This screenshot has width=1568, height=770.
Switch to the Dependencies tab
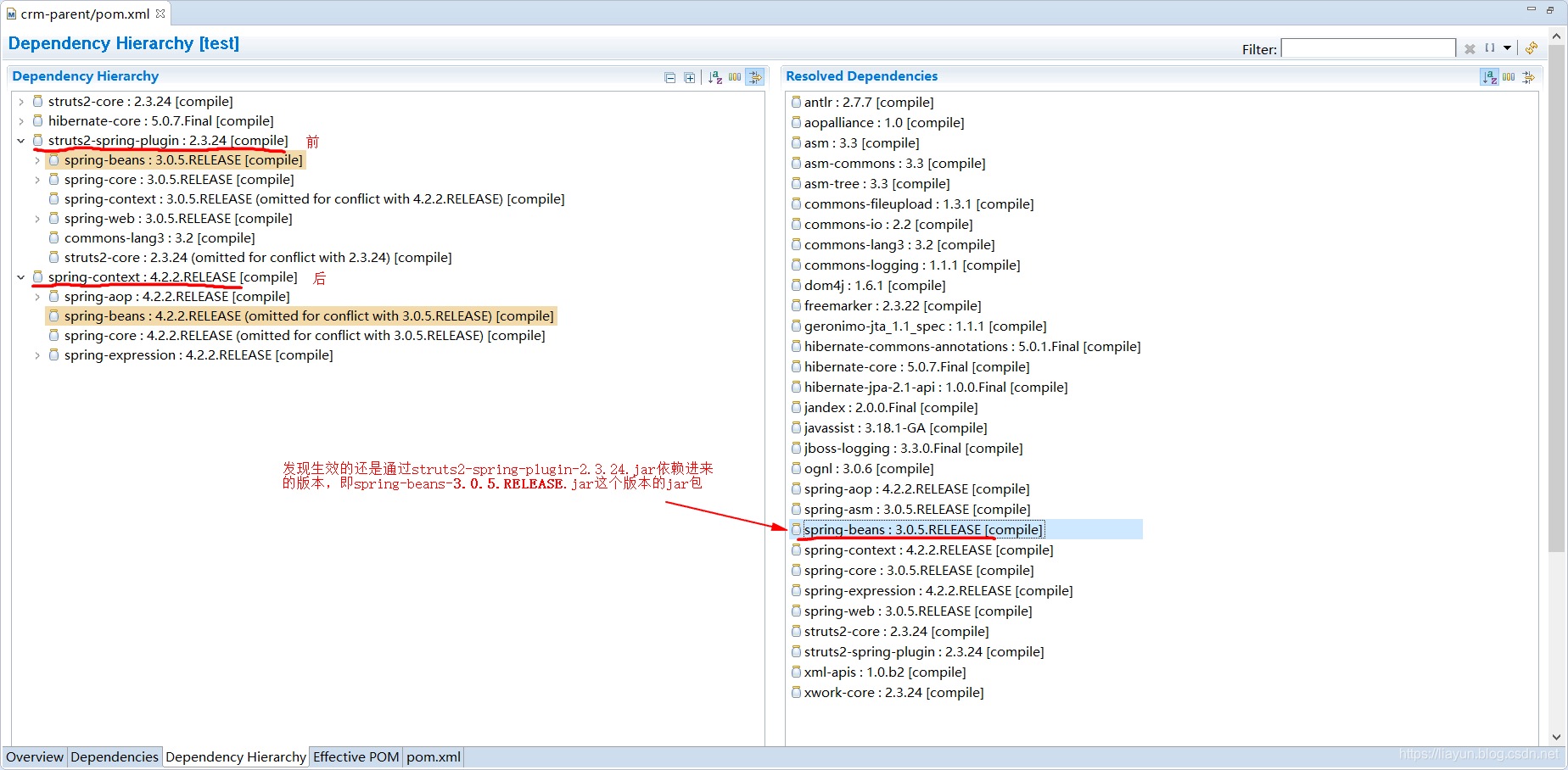click(x=115, y=756)
